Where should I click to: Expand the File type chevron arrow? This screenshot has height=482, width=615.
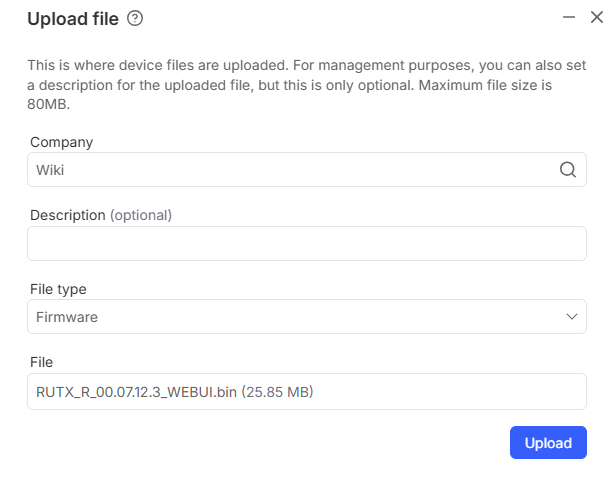[x=572, y=317]
